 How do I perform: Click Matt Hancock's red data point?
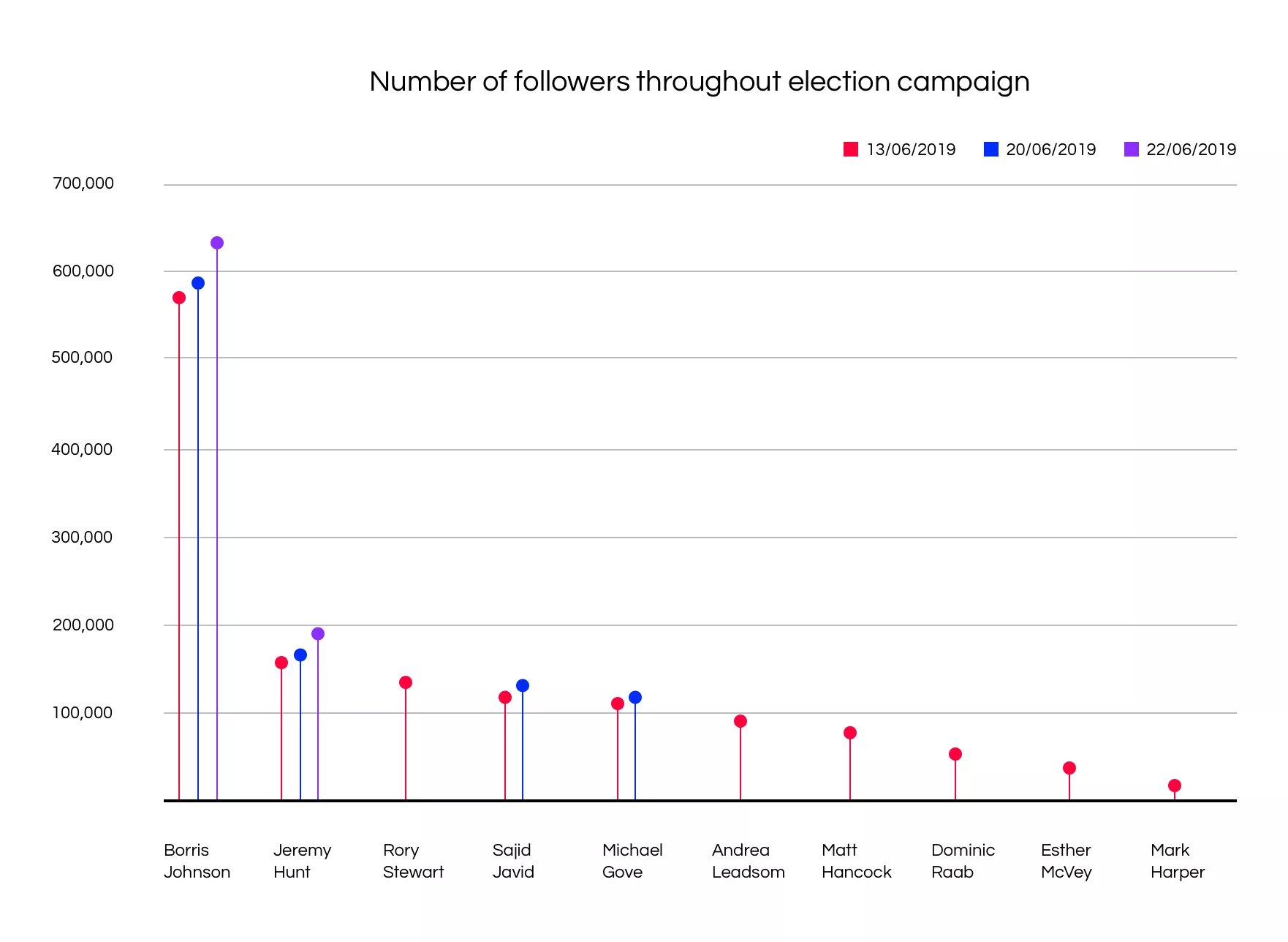click(850, 733)
